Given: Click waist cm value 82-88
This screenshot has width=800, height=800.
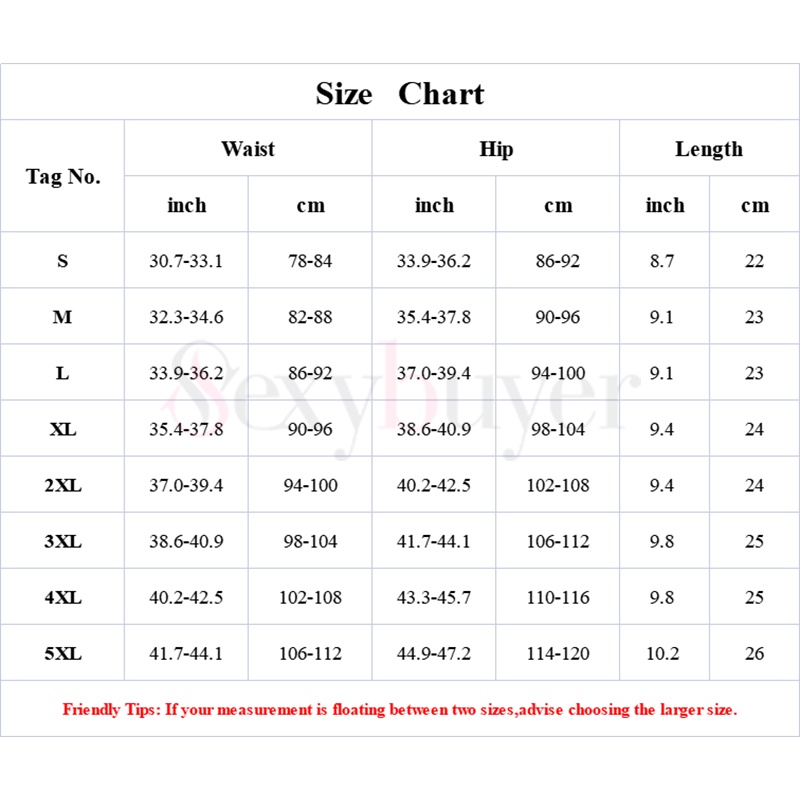Looking at the screenshot, I should tap(310, 317).
